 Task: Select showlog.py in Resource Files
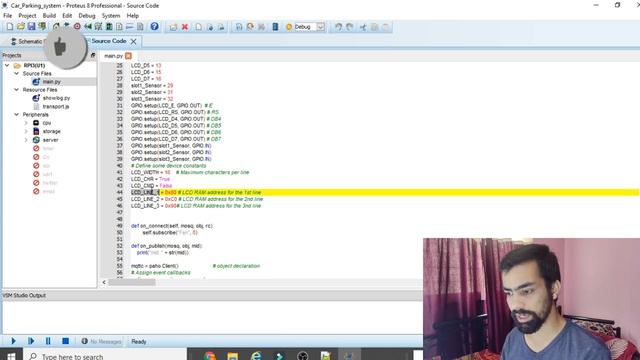pos(56,98)
